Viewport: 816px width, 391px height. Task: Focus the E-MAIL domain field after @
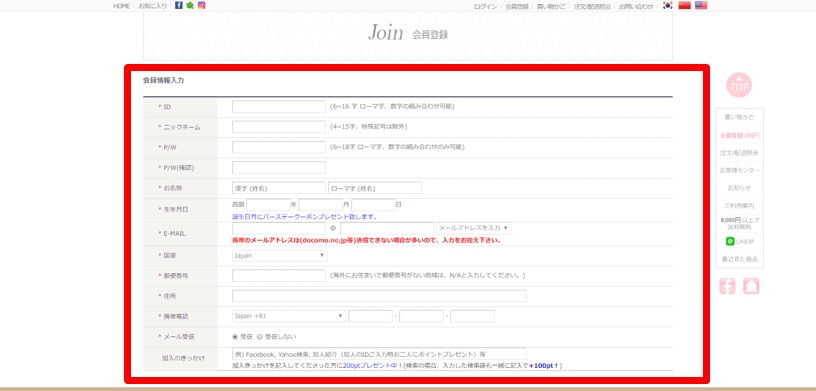pos(387,228)
